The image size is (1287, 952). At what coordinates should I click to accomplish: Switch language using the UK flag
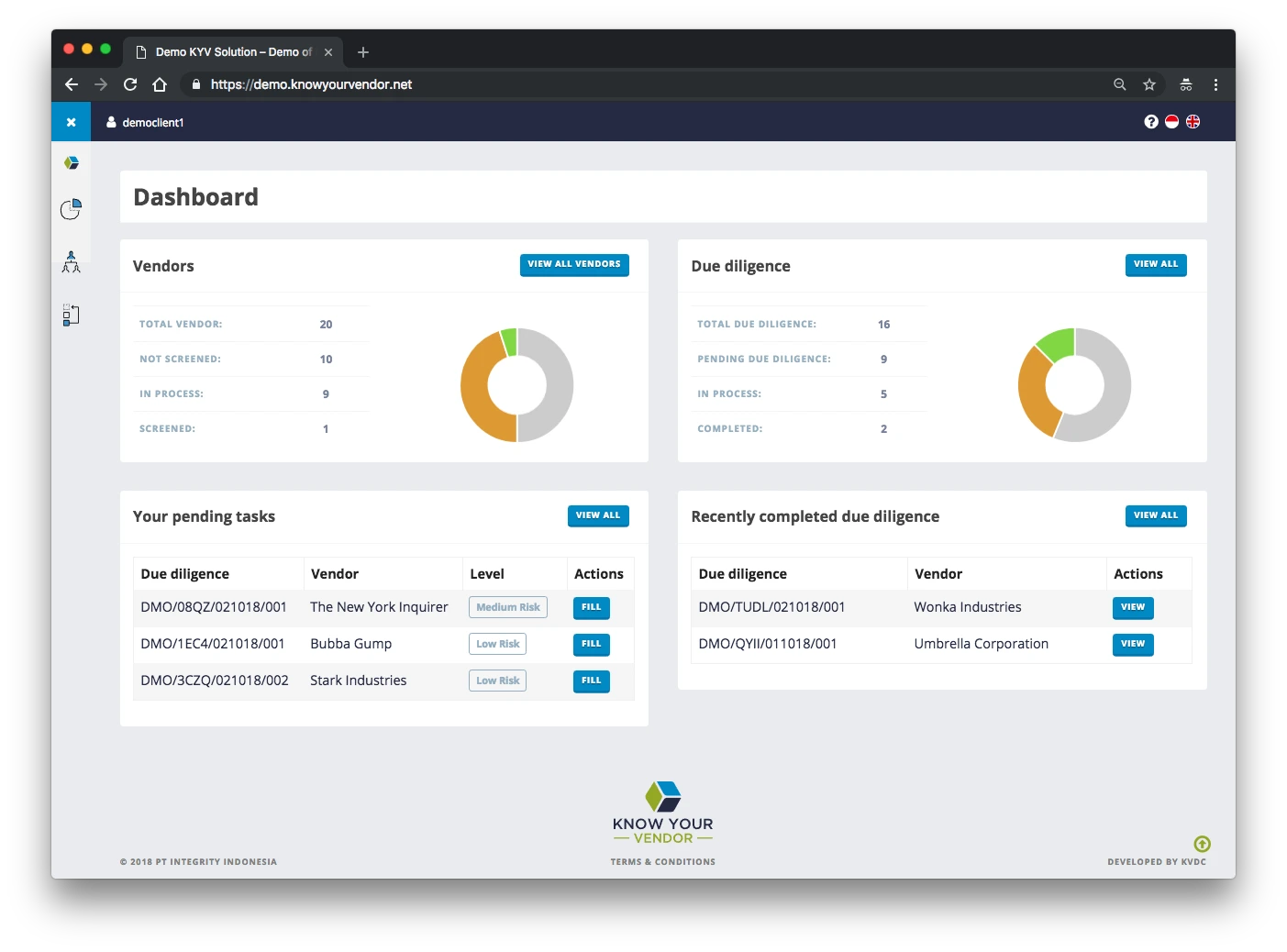tap(1193, 120)
